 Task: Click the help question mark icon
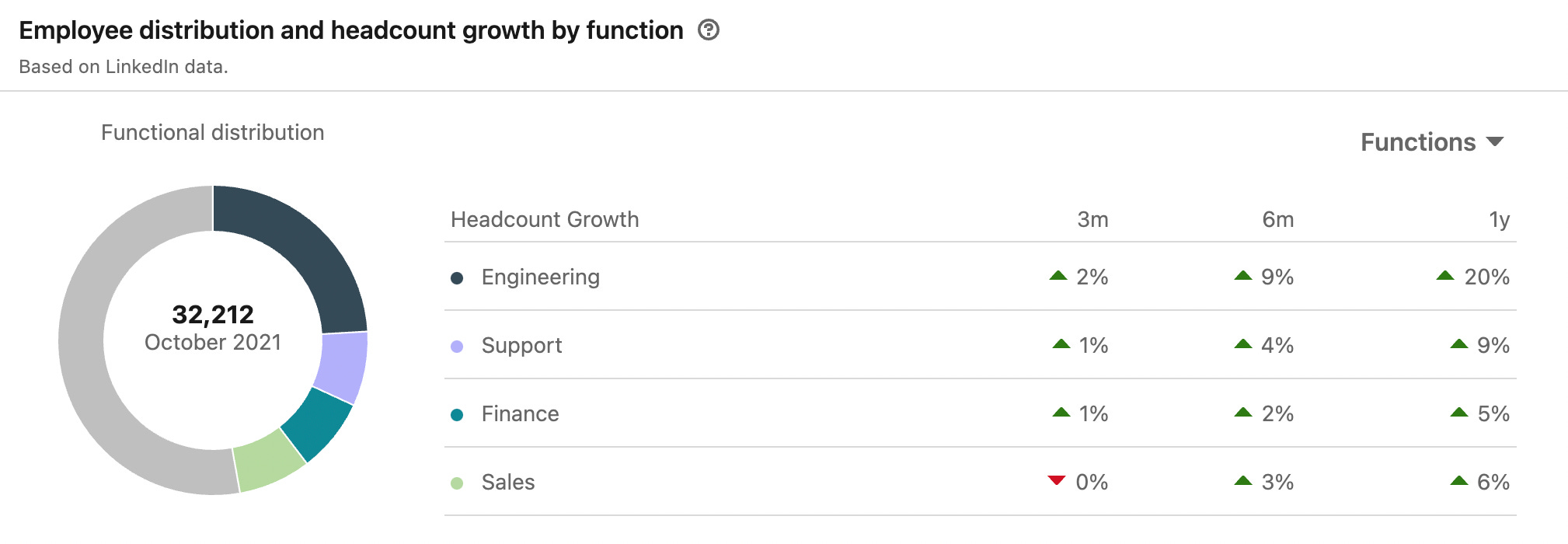coord(708,30)
